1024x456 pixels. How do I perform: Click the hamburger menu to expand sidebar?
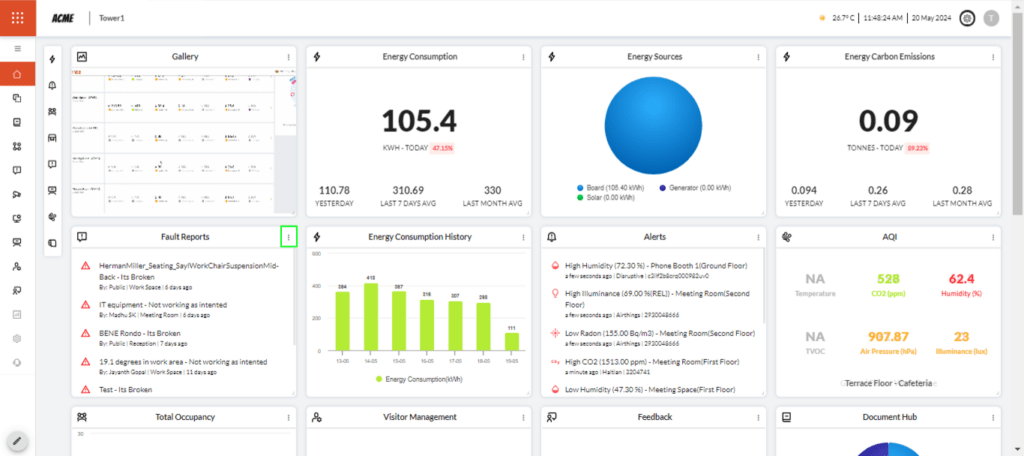17,48
